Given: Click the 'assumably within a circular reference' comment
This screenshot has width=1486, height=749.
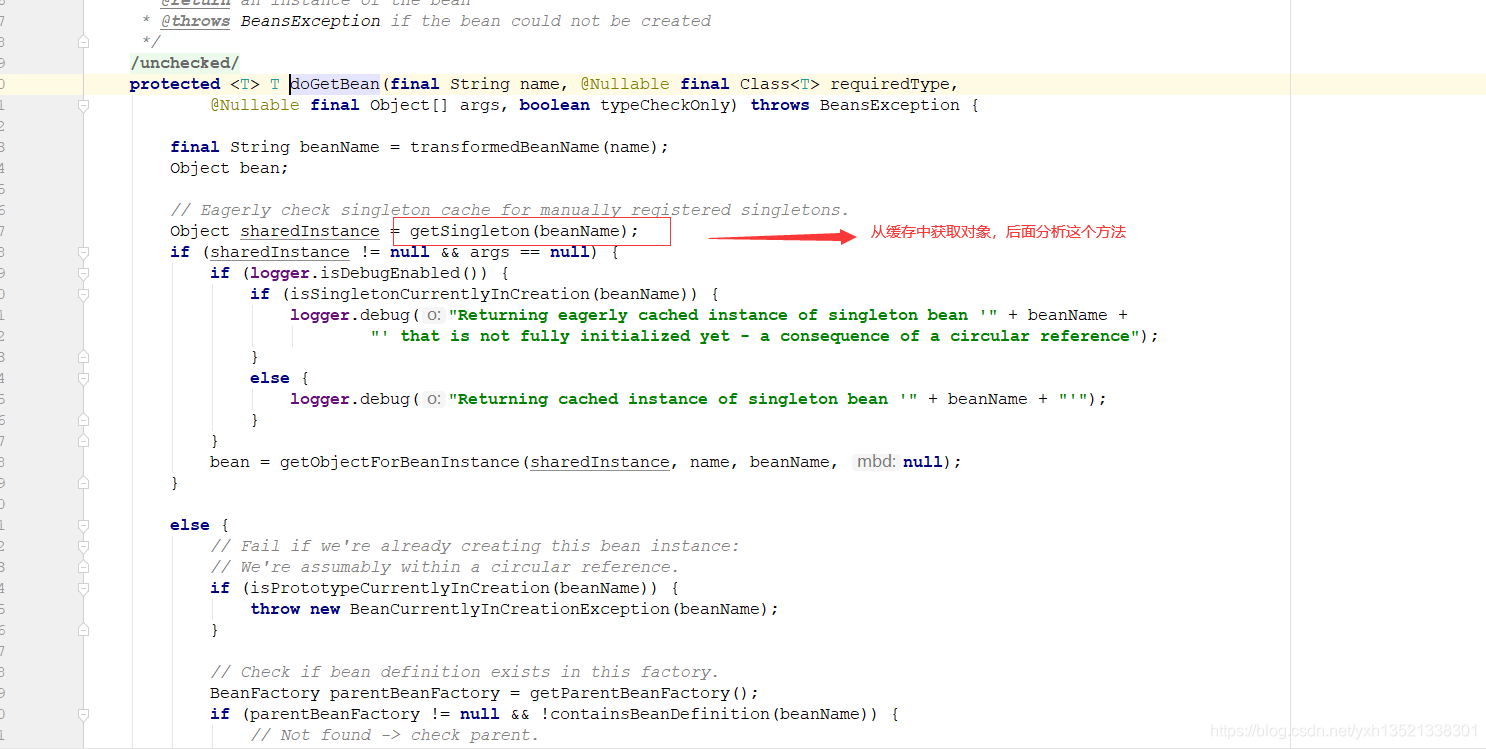Looking at the screenshot, I should (445, 567).
